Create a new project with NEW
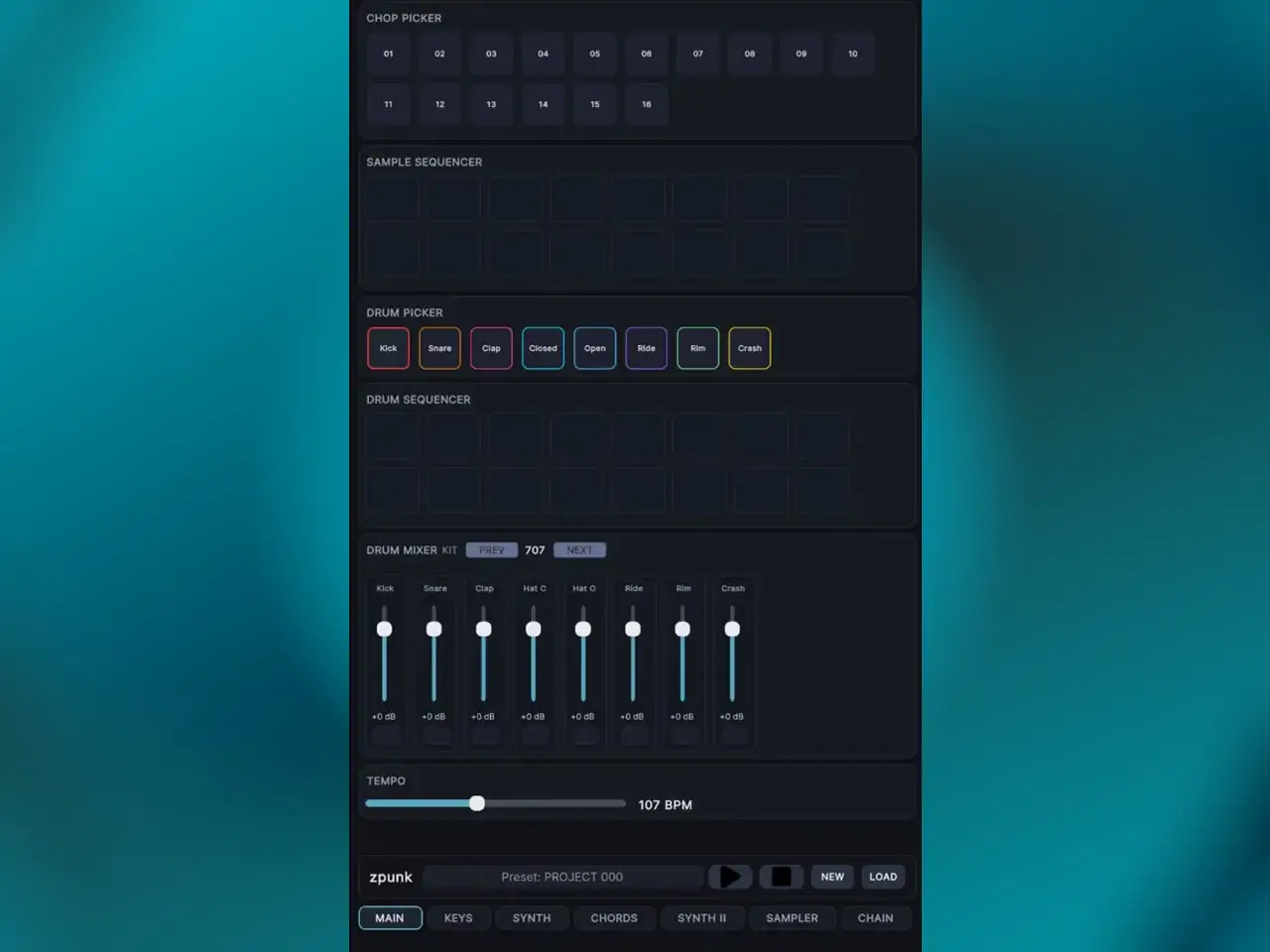Image resolution: width=1270 pixels, height=952 pixels. click(x=832, y=877)
